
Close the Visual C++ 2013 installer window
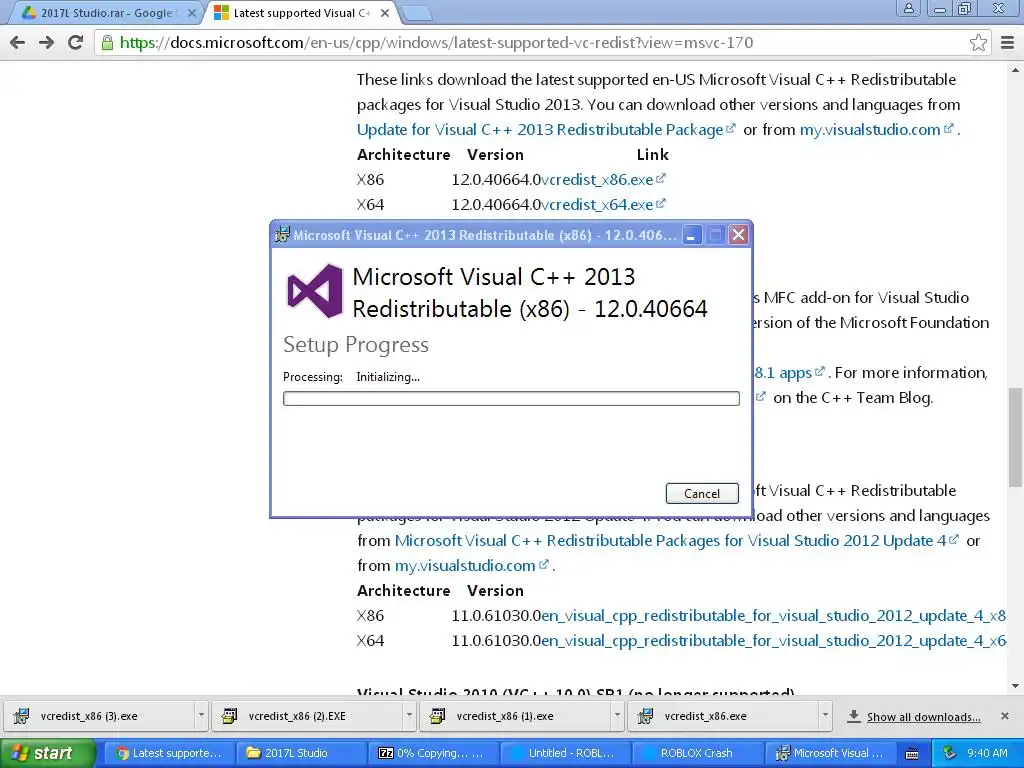pos(739,235)
